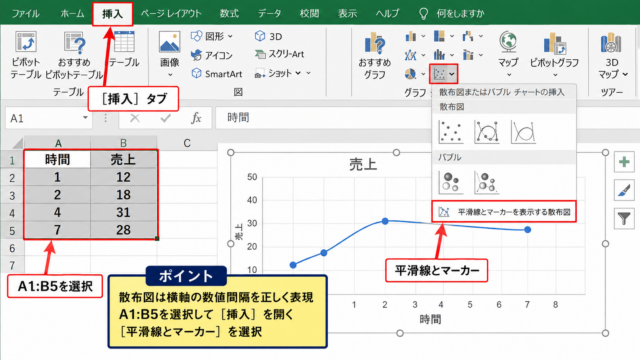Click the 何をしますか search box
This screenshot has width=640, height=360.
pyautogui.click(x=452, y=13)
